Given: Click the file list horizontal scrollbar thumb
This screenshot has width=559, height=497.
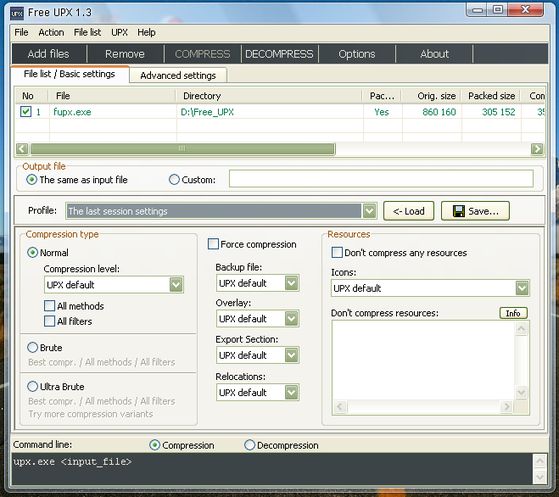Looking at the screenshot, I should pos(183,149).
